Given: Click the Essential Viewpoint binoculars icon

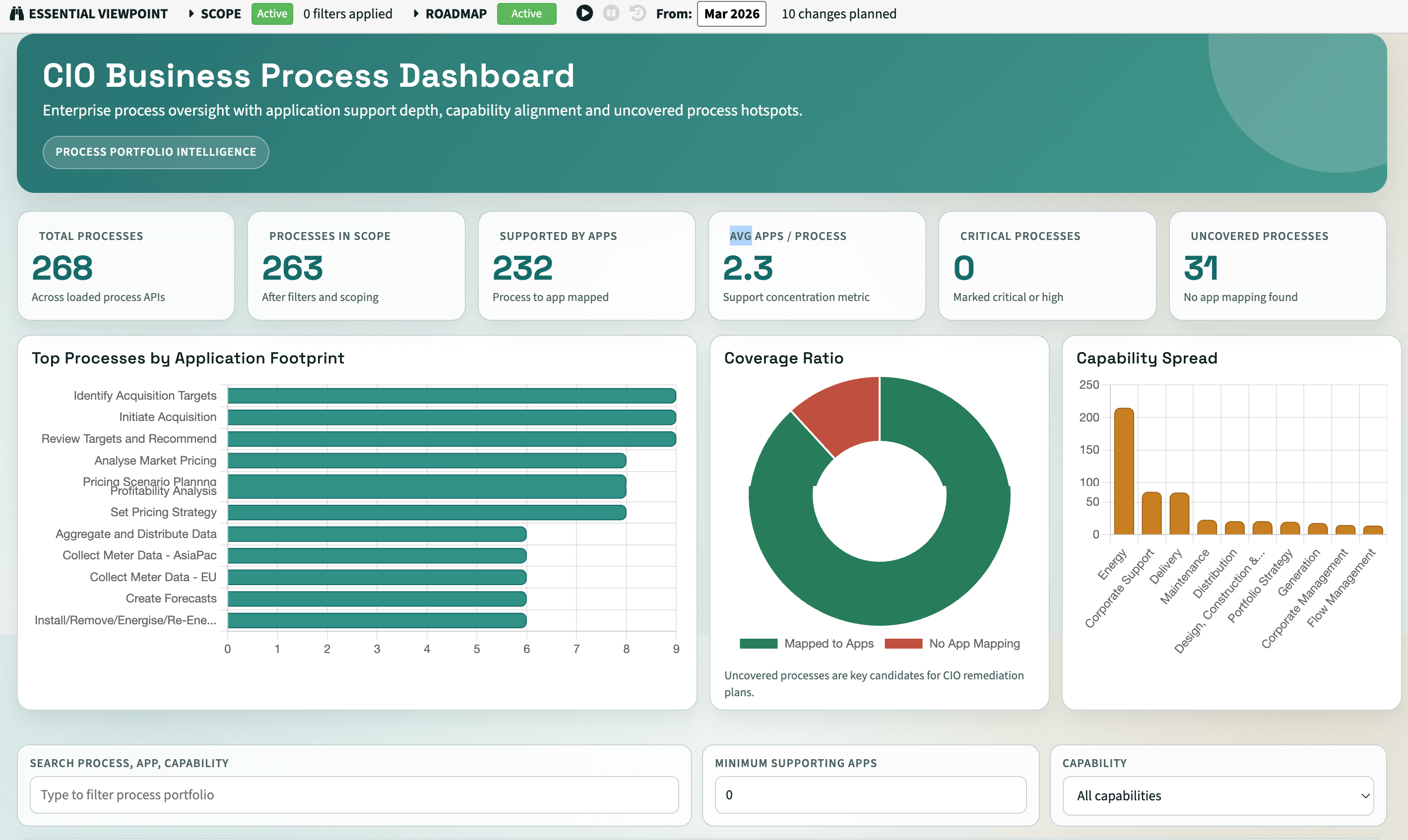Looking at the screenshot, I should [x=17, y=13].
